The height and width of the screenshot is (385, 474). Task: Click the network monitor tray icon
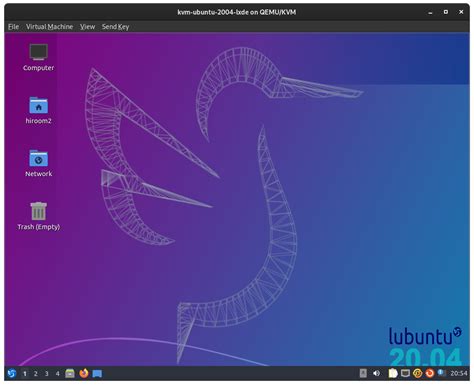405,373
